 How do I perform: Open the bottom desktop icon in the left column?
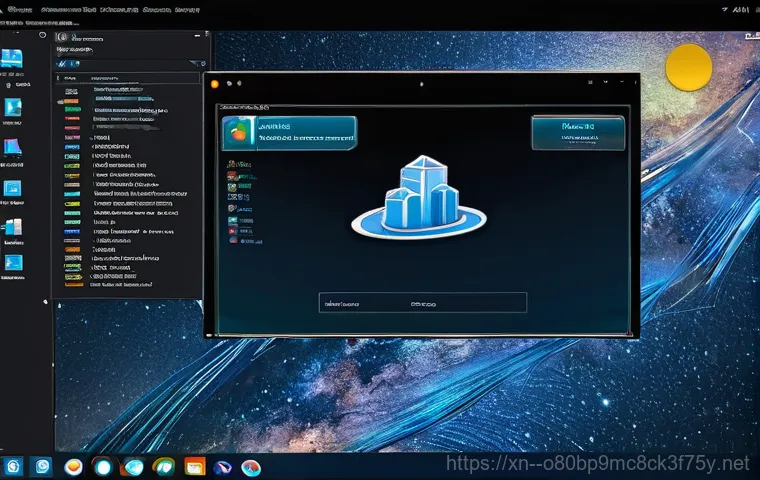click(x=14, y=264)
